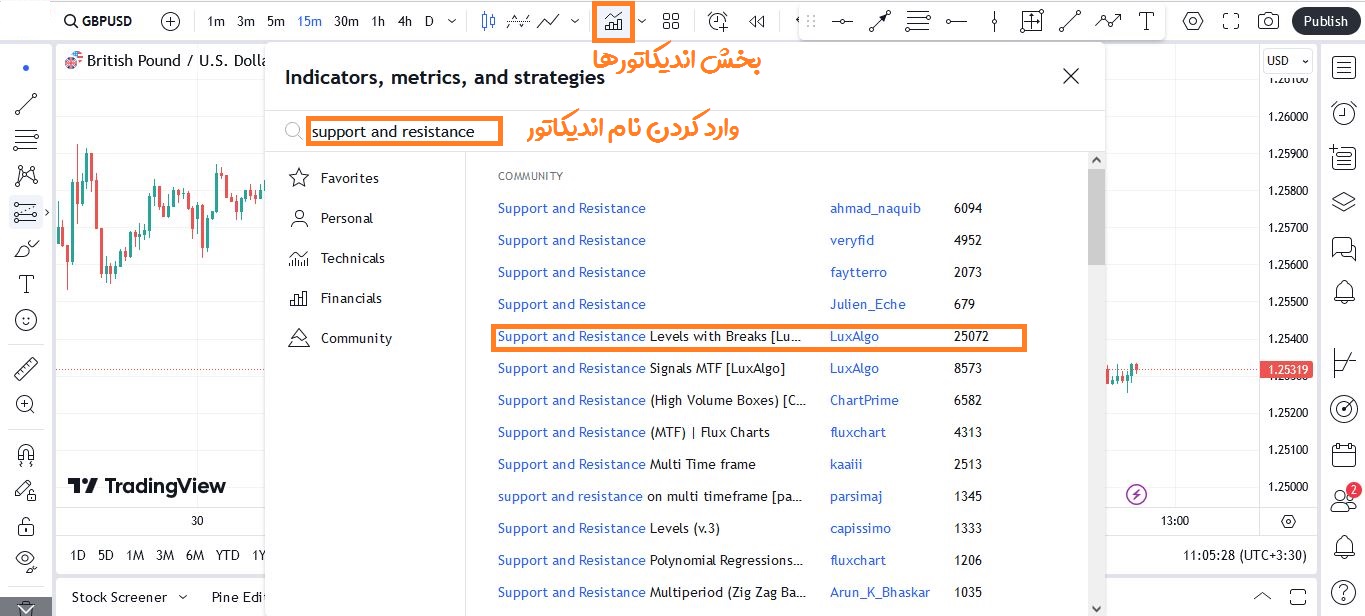Start bar replay with the rewind icon
This screenshot has width=1365, height=616.
pyautogui.click(x=757, y=21)
